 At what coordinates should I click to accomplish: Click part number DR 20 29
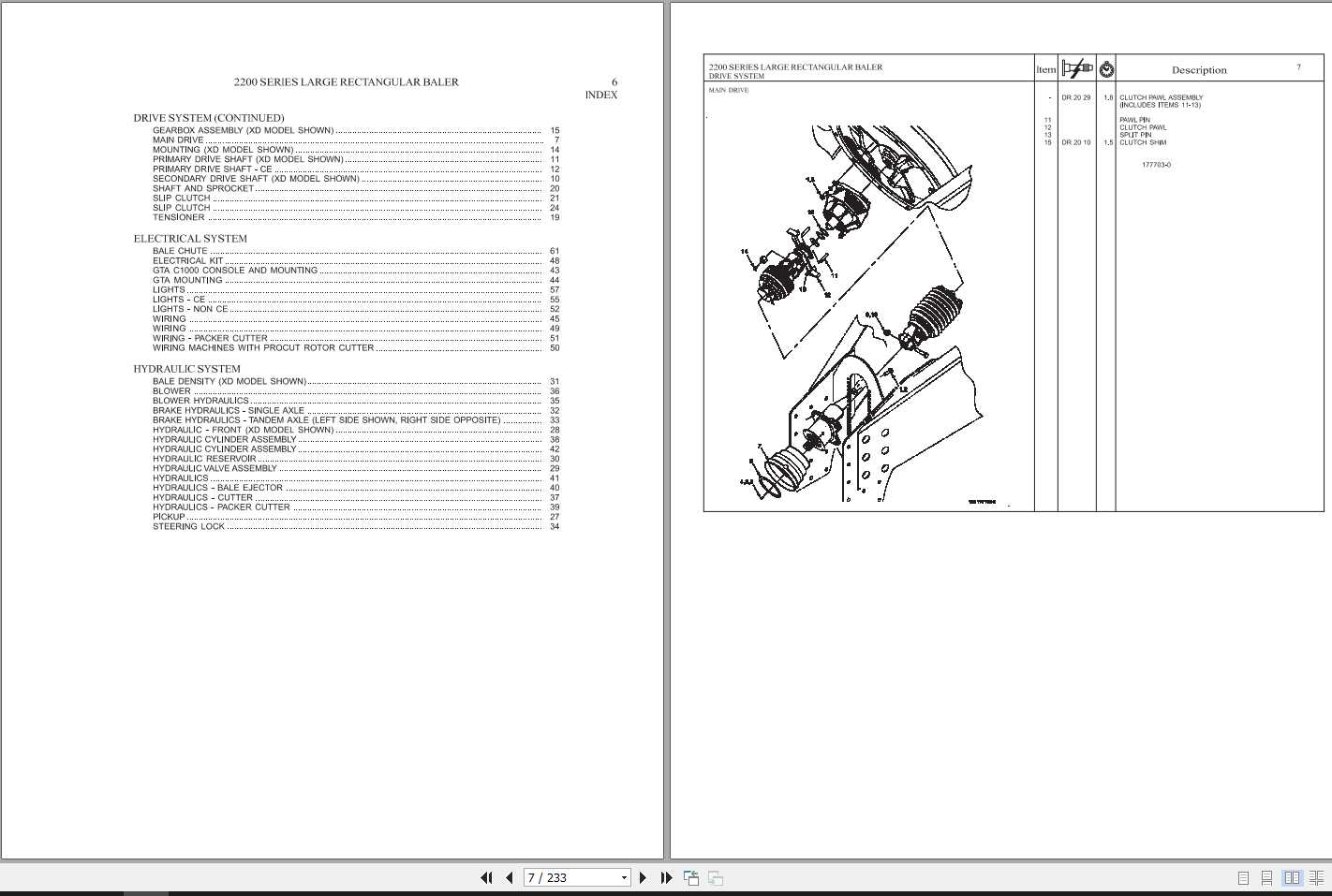1075,97
